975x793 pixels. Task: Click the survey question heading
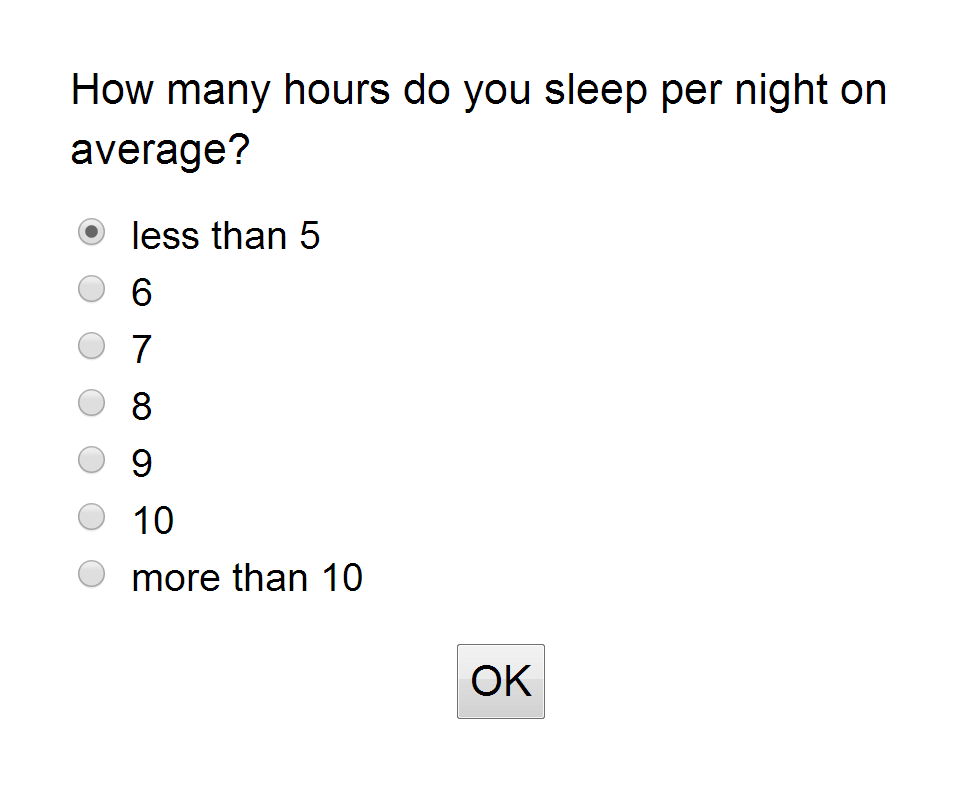[478, 89]
